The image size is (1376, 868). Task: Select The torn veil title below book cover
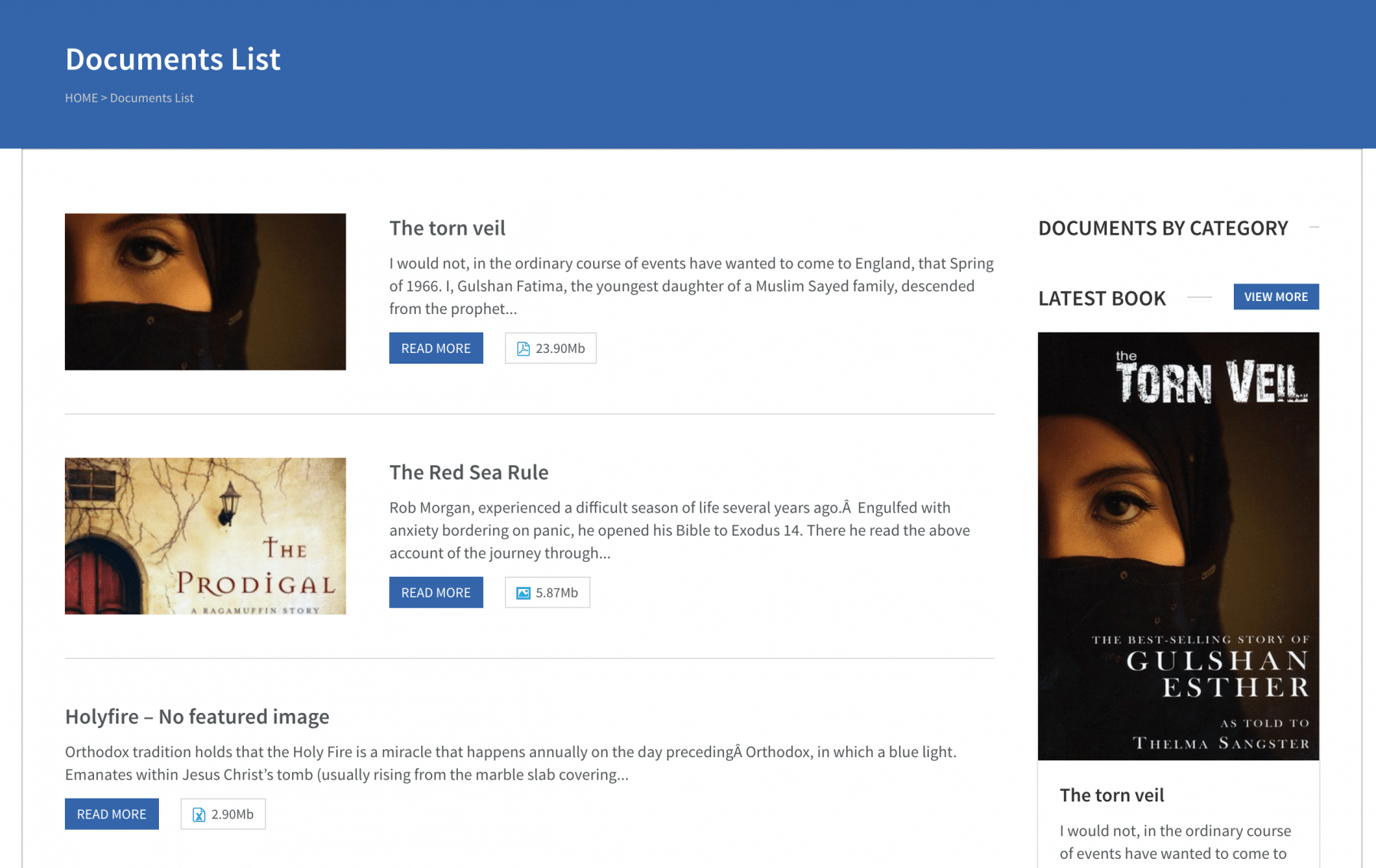tap(1112, 795)
